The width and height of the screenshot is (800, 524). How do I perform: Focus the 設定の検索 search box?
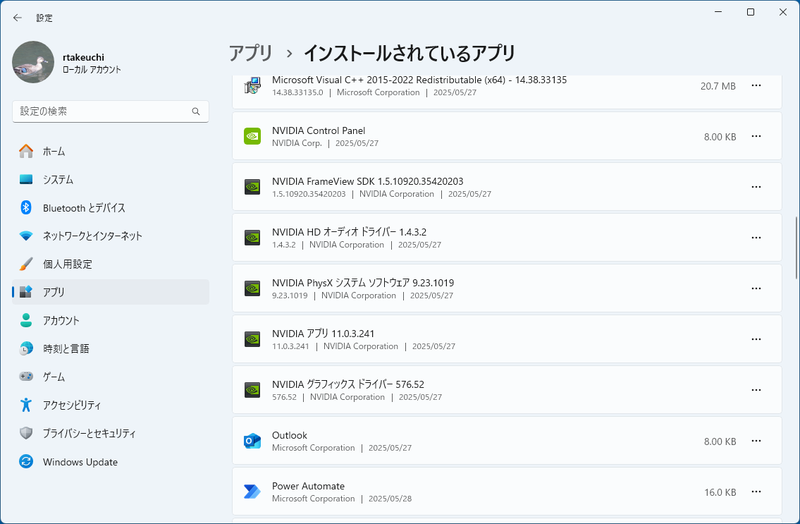click(x=110, y=111)
